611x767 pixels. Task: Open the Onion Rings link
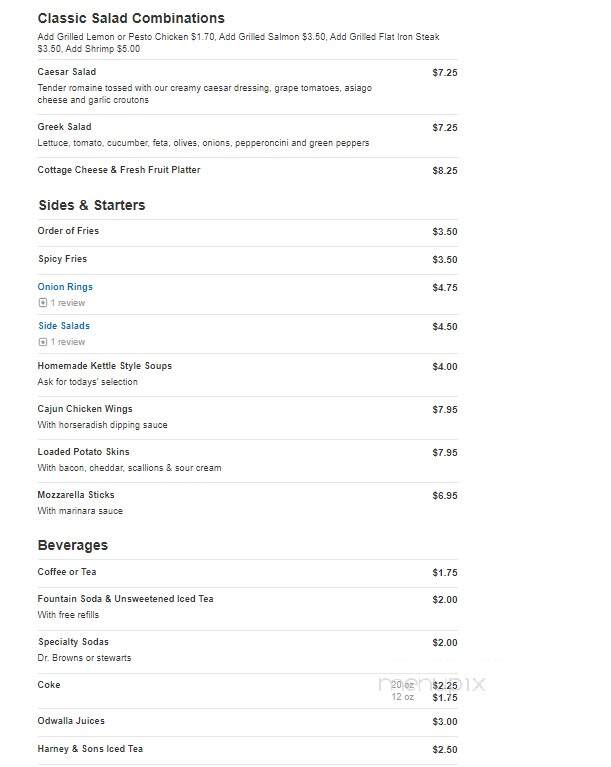pos(65,287)
